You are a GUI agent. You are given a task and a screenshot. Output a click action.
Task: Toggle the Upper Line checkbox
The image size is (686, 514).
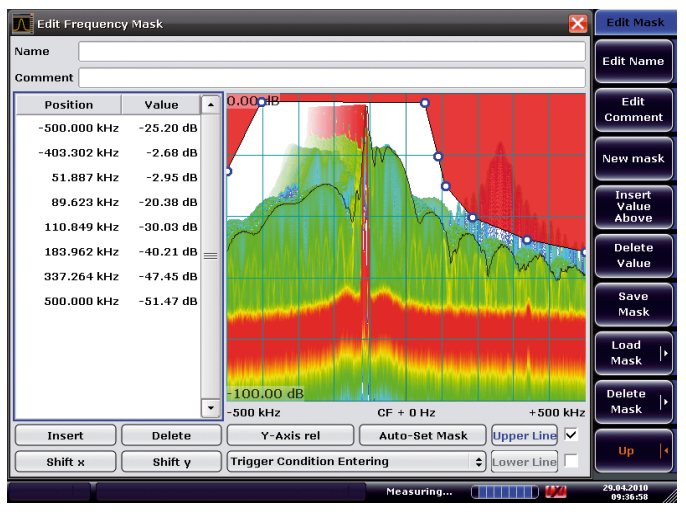point(571,435)
